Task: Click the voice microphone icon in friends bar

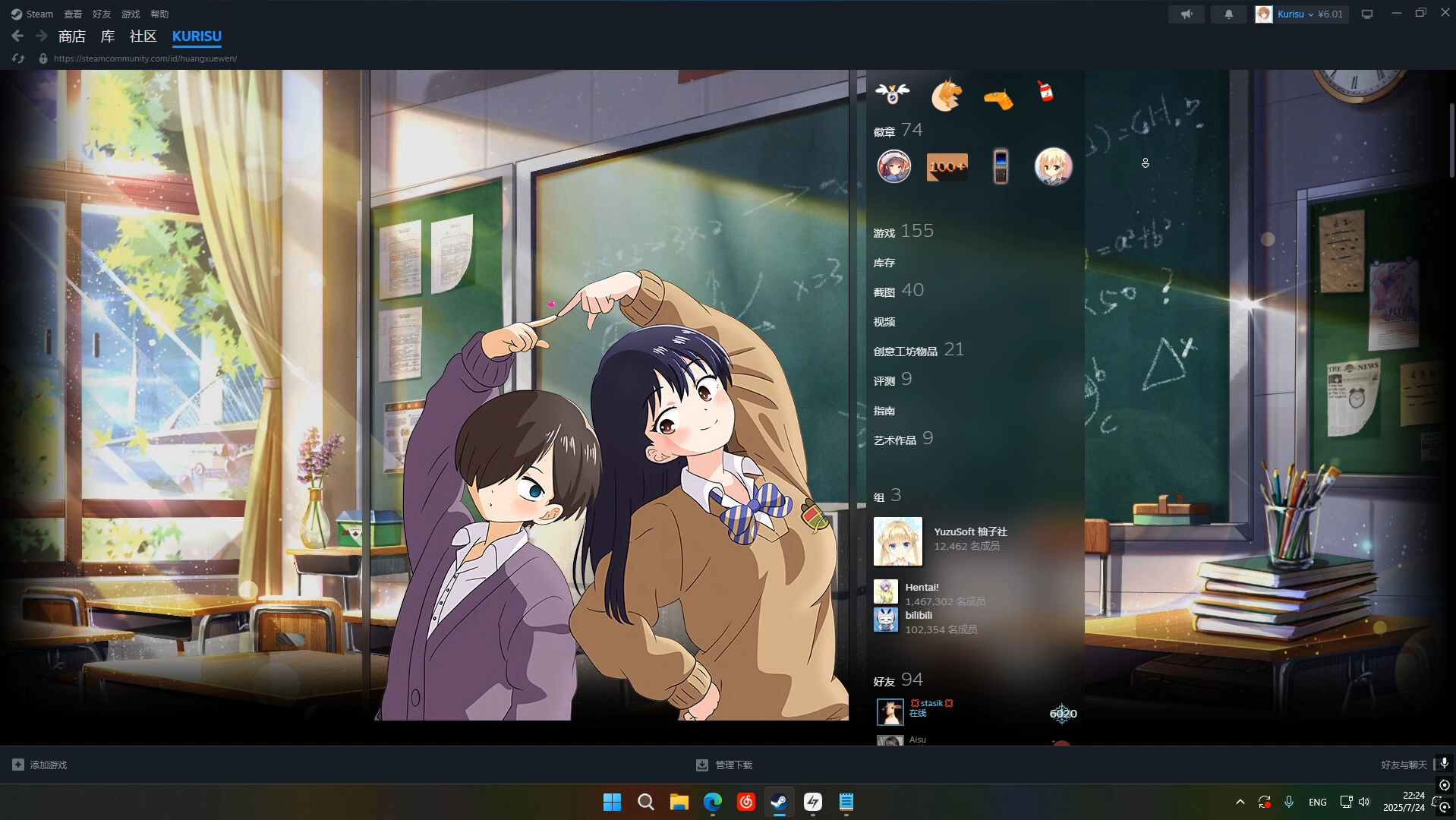Action: click(1444, 763)
